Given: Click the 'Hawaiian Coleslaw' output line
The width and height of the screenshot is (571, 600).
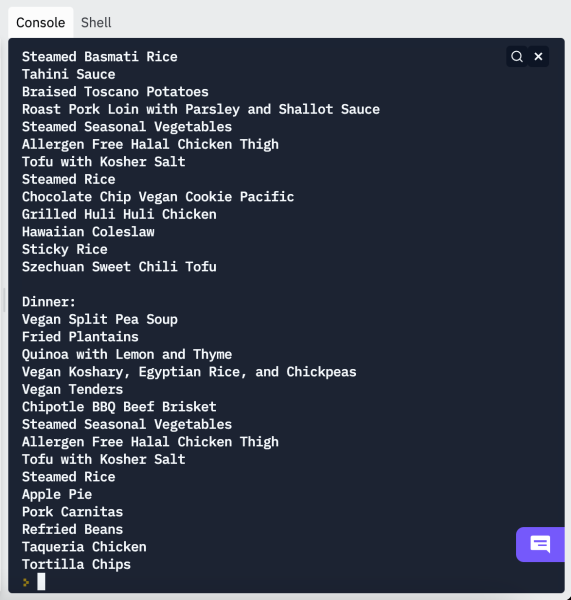Looking at the screenshot, I should [x=88, y=232].
